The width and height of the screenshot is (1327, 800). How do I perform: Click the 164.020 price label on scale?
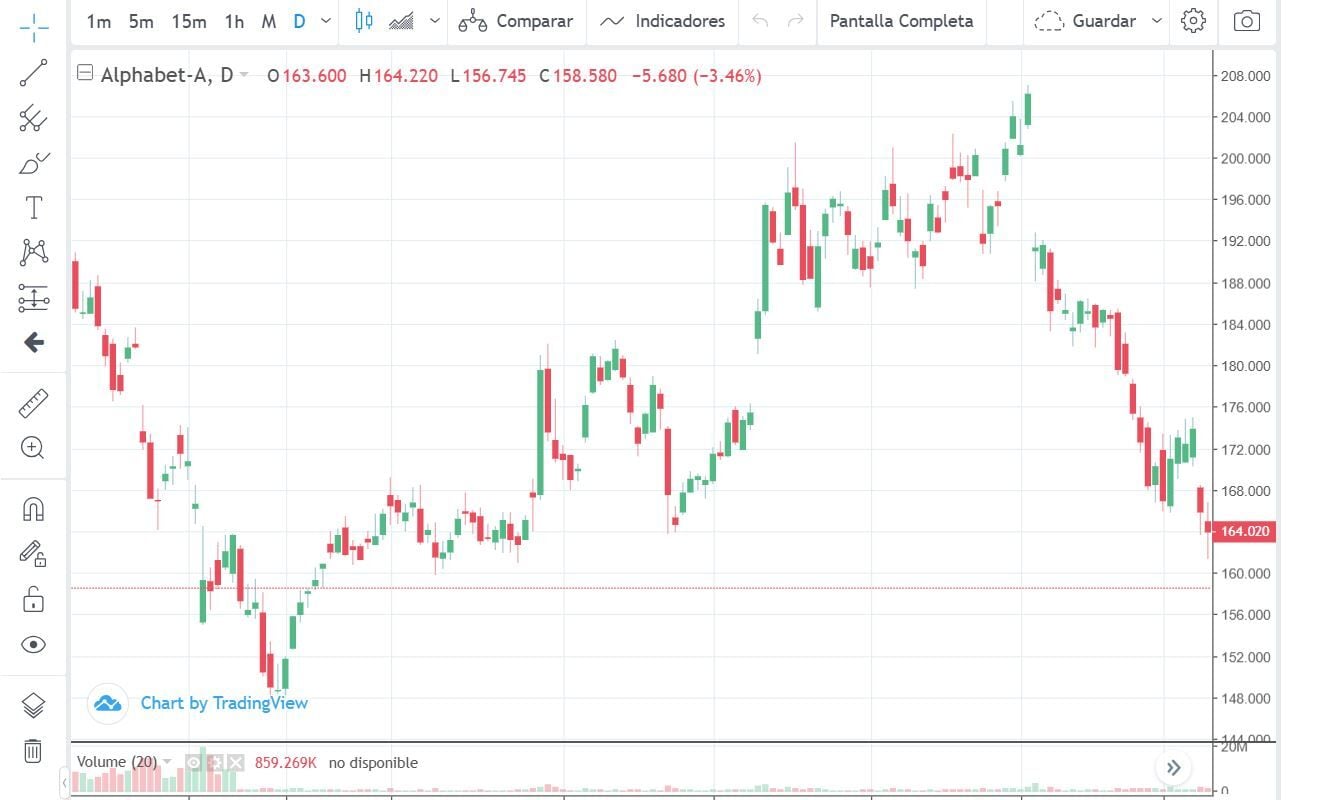[1244, 531]
